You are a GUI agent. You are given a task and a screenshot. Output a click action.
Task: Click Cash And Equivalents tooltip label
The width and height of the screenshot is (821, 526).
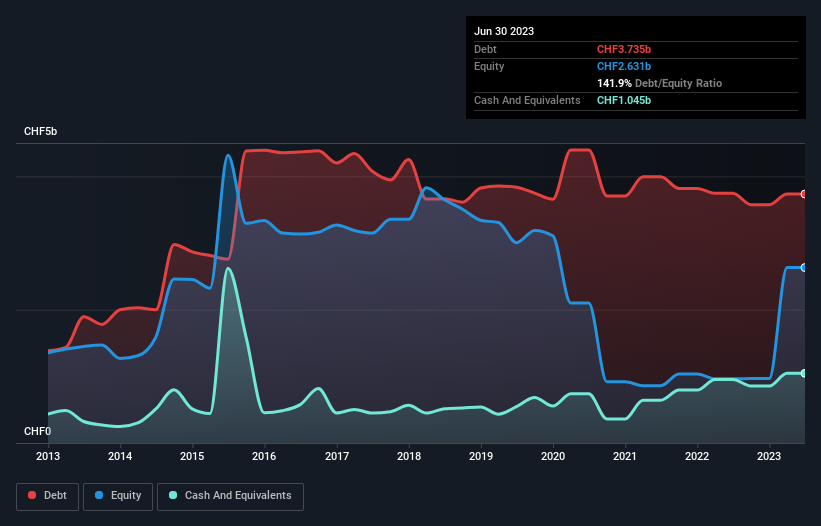527,100
